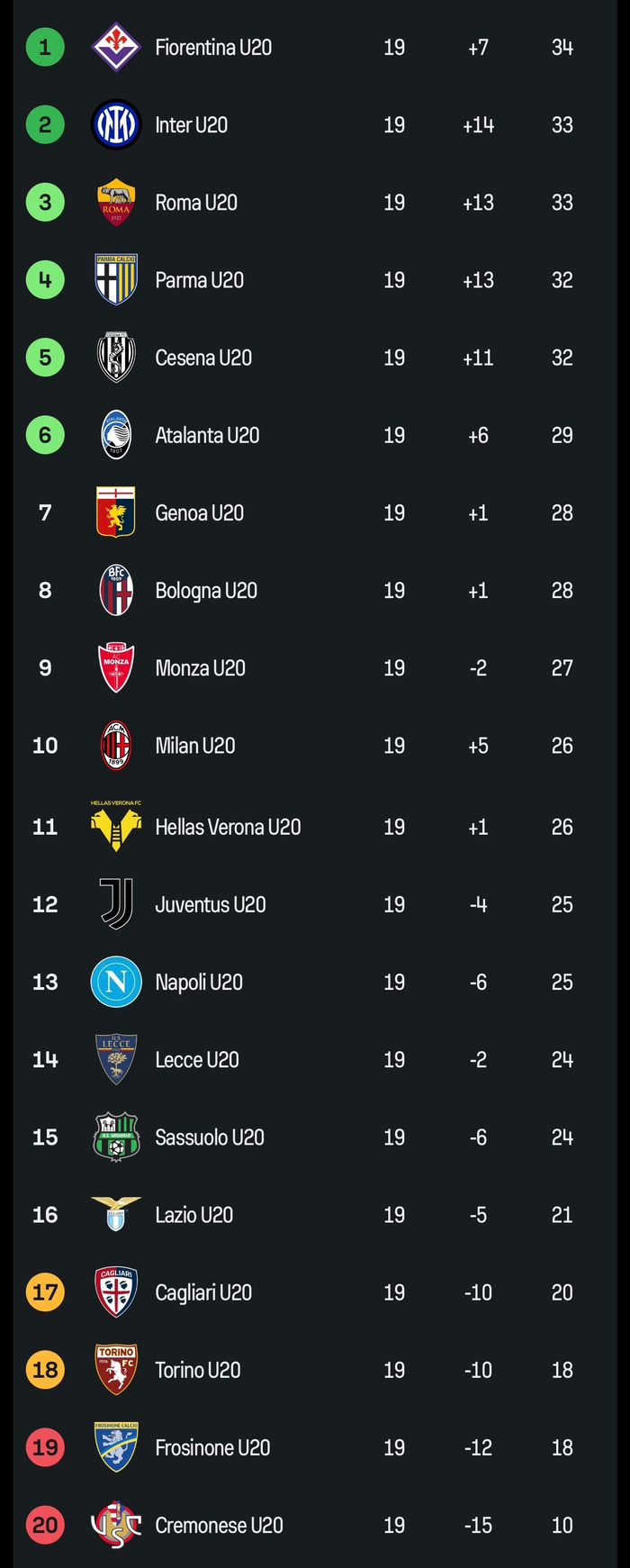Tap the Inter U20 logo
Screen dimensions: 630x1568
pos(116,124)
